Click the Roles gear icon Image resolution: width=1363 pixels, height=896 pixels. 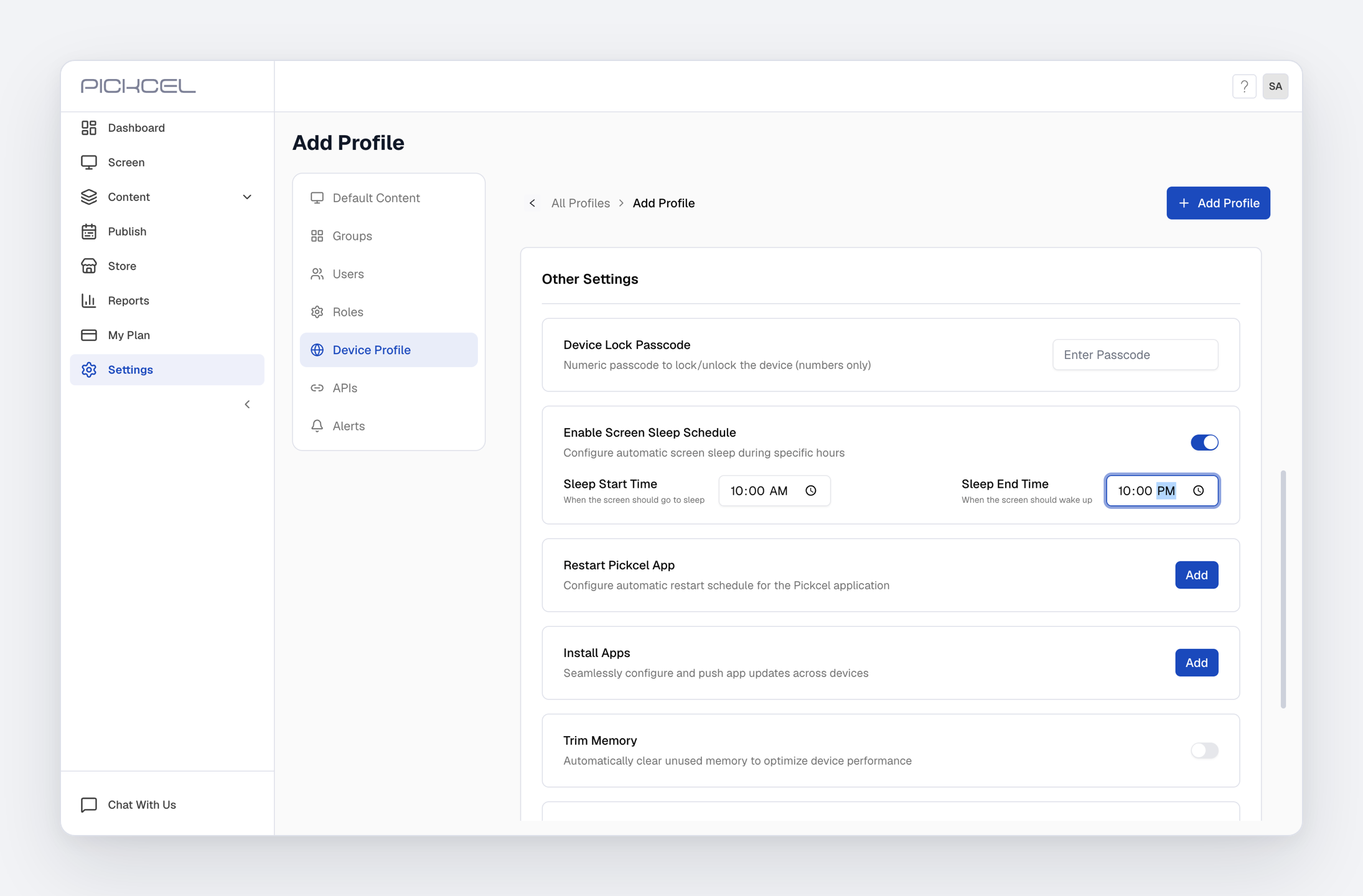[x=317, y=312]
